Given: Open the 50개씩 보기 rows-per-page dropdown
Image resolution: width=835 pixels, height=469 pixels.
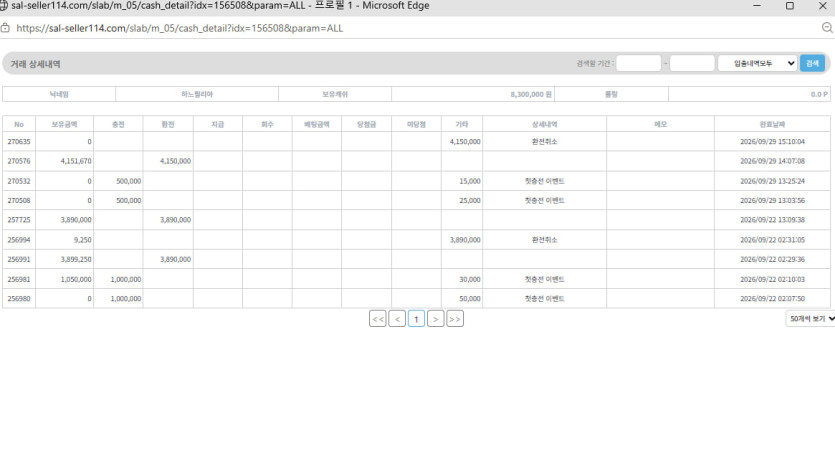Looking at the screenshot, I should (x=811, y=318).
